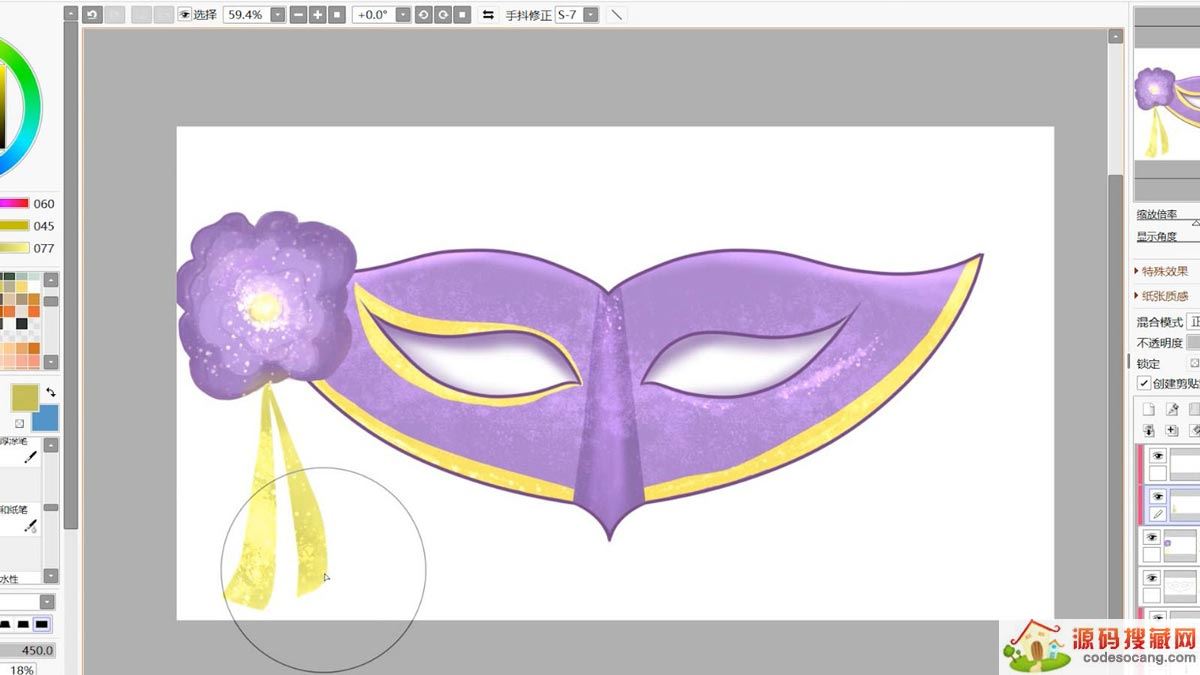Zoom in with the plus button
The image size is (1200, 675).
(x=317, y=15)
